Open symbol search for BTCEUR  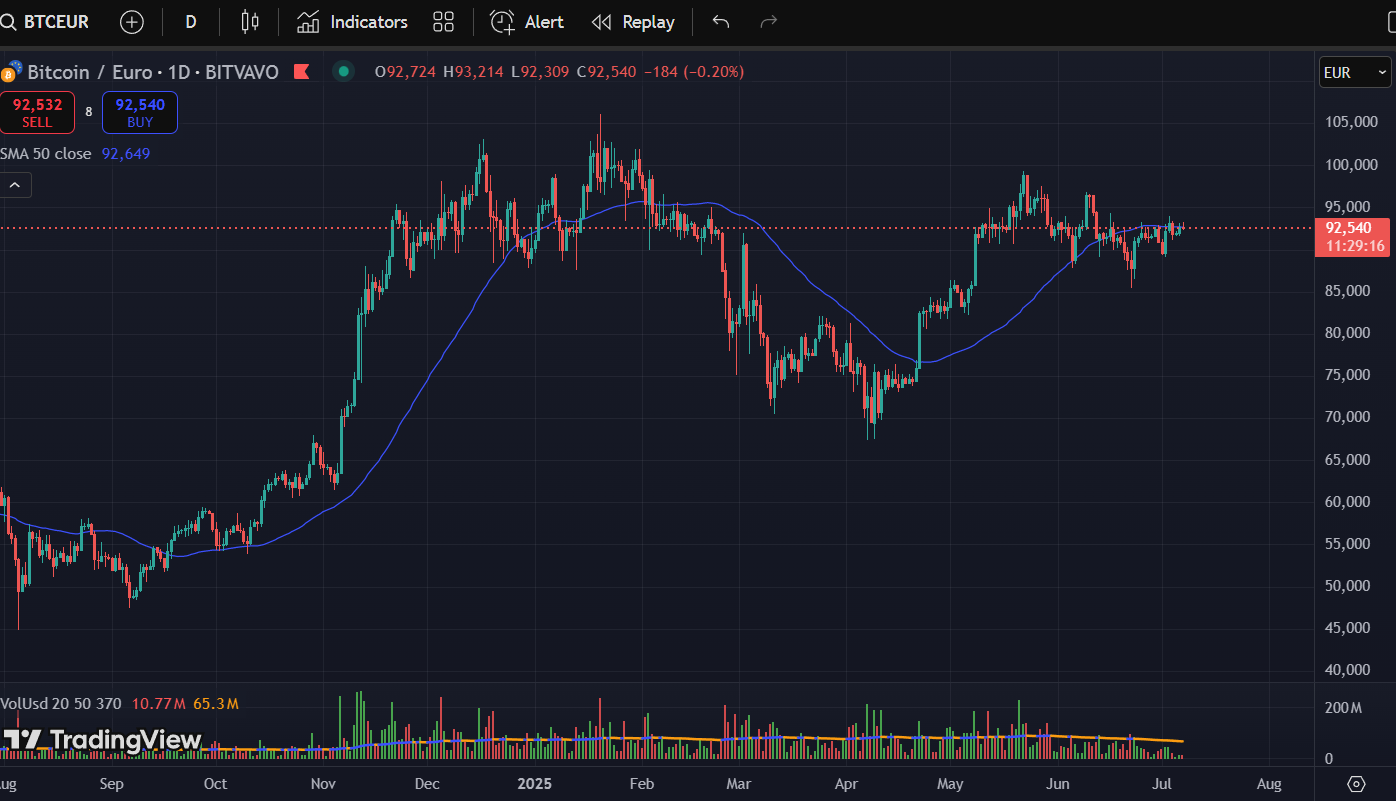point(46,22)
